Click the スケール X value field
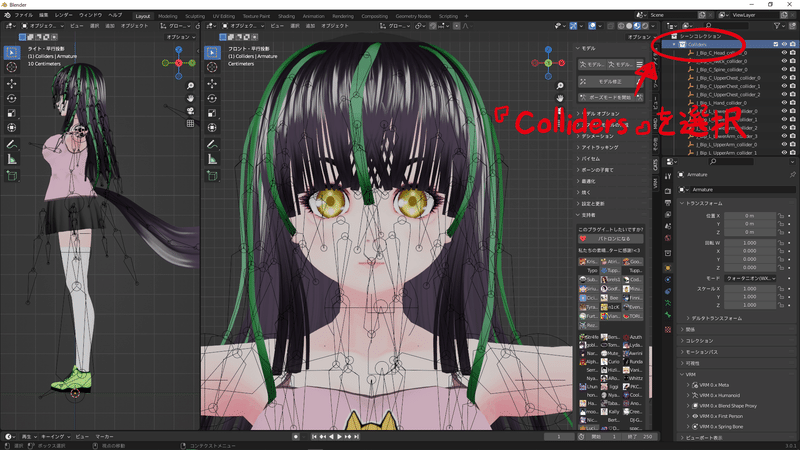 click(749, 289)
